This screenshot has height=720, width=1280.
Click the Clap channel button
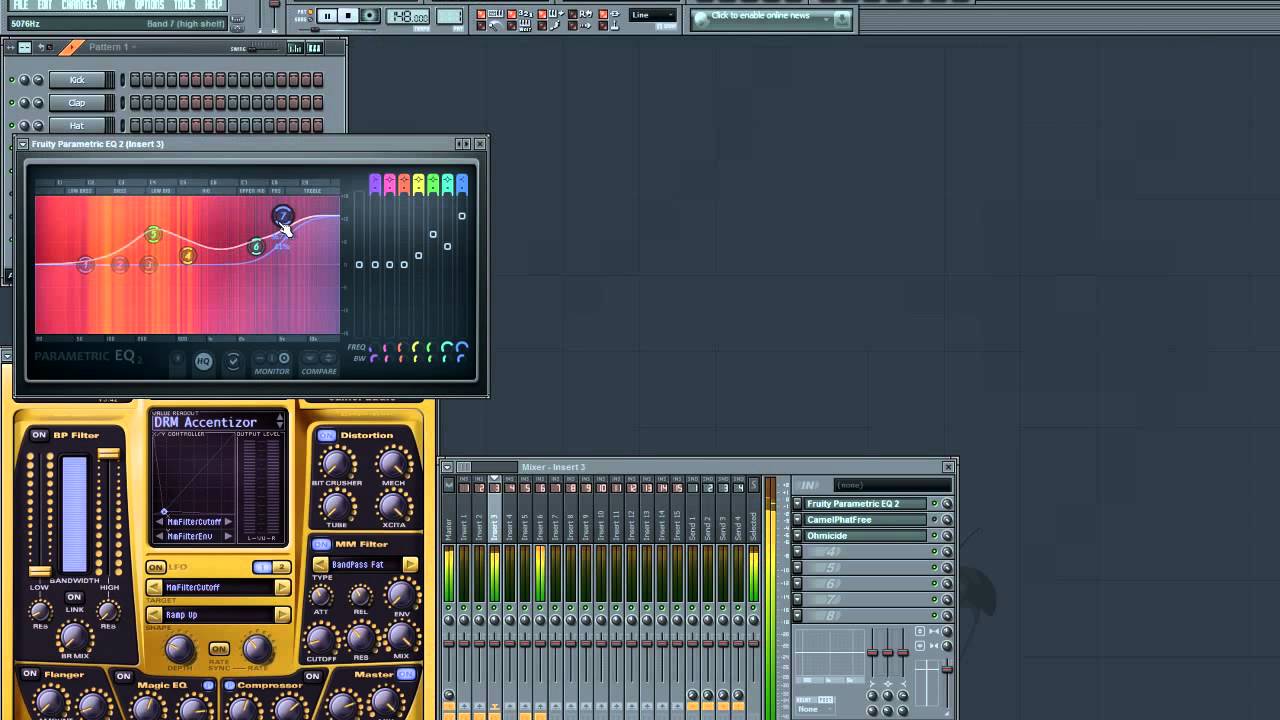(x=77, y=103)
